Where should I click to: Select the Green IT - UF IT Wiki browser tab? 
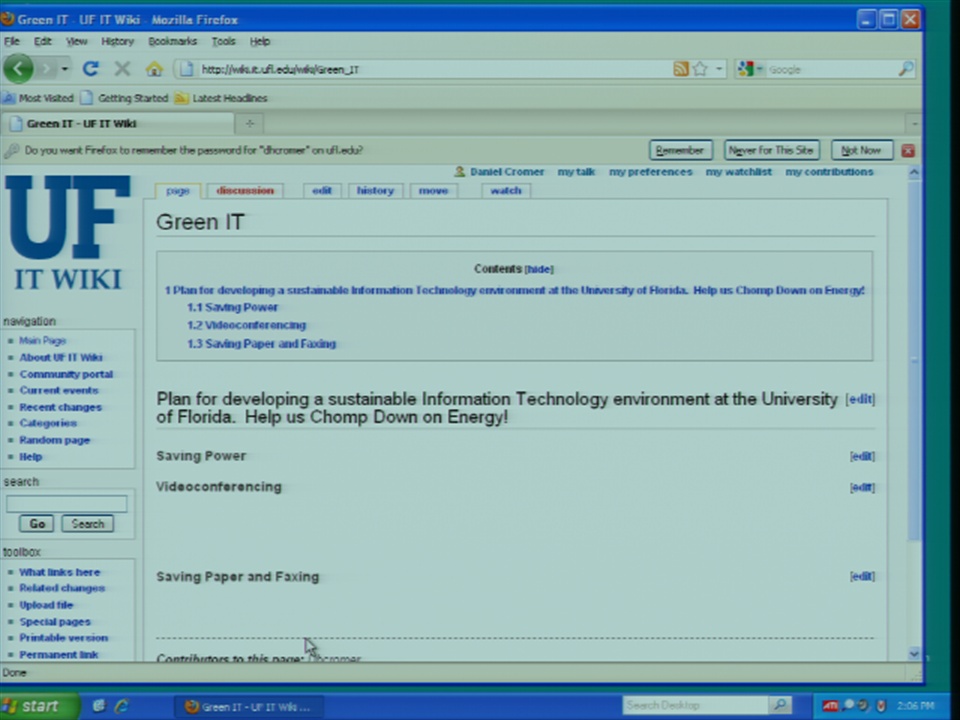coord(118,124)
